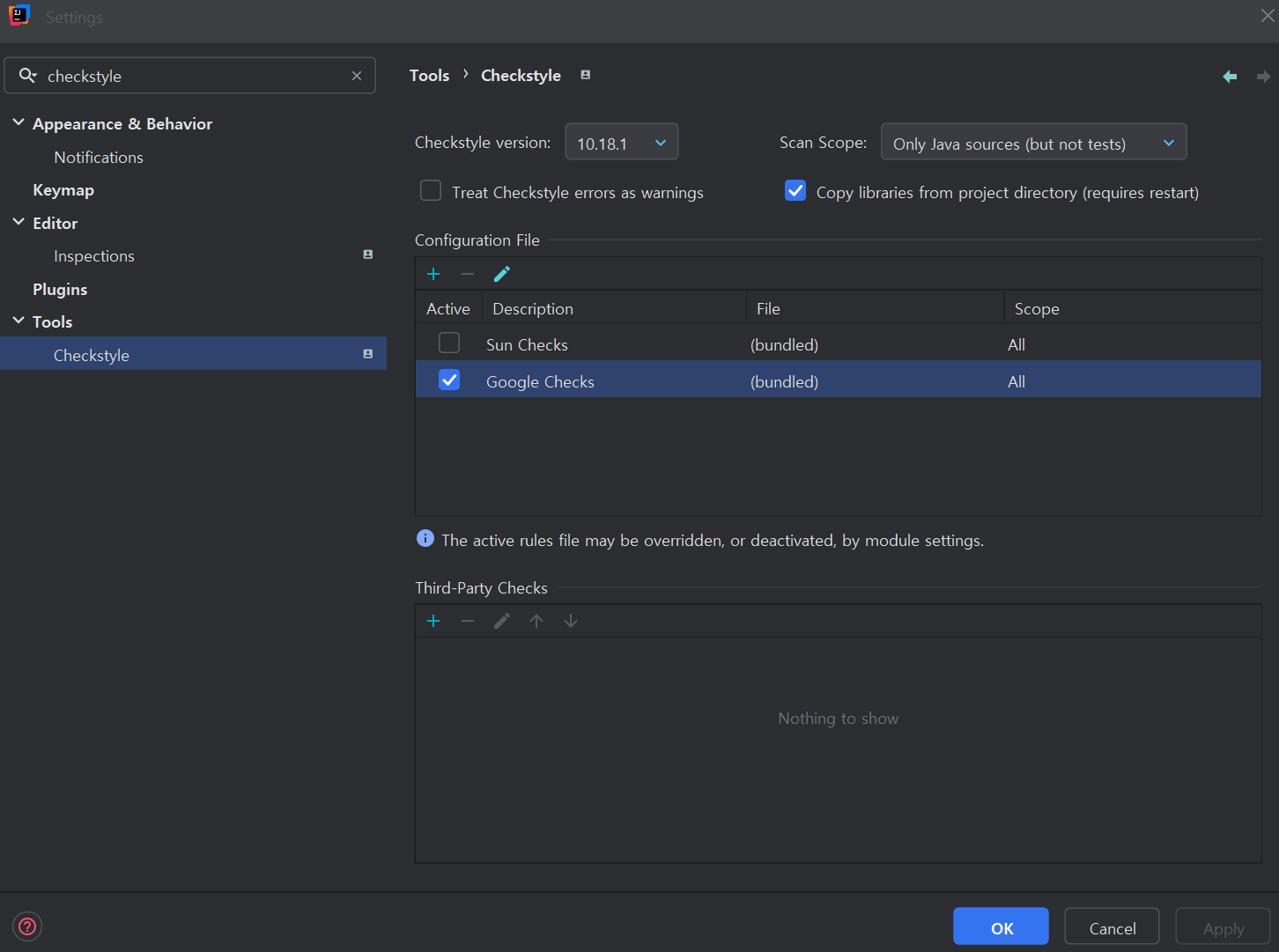This screenshot has height=952, width=1279.
Task: Move third-party check up
Action: click(x=536, y=621)
